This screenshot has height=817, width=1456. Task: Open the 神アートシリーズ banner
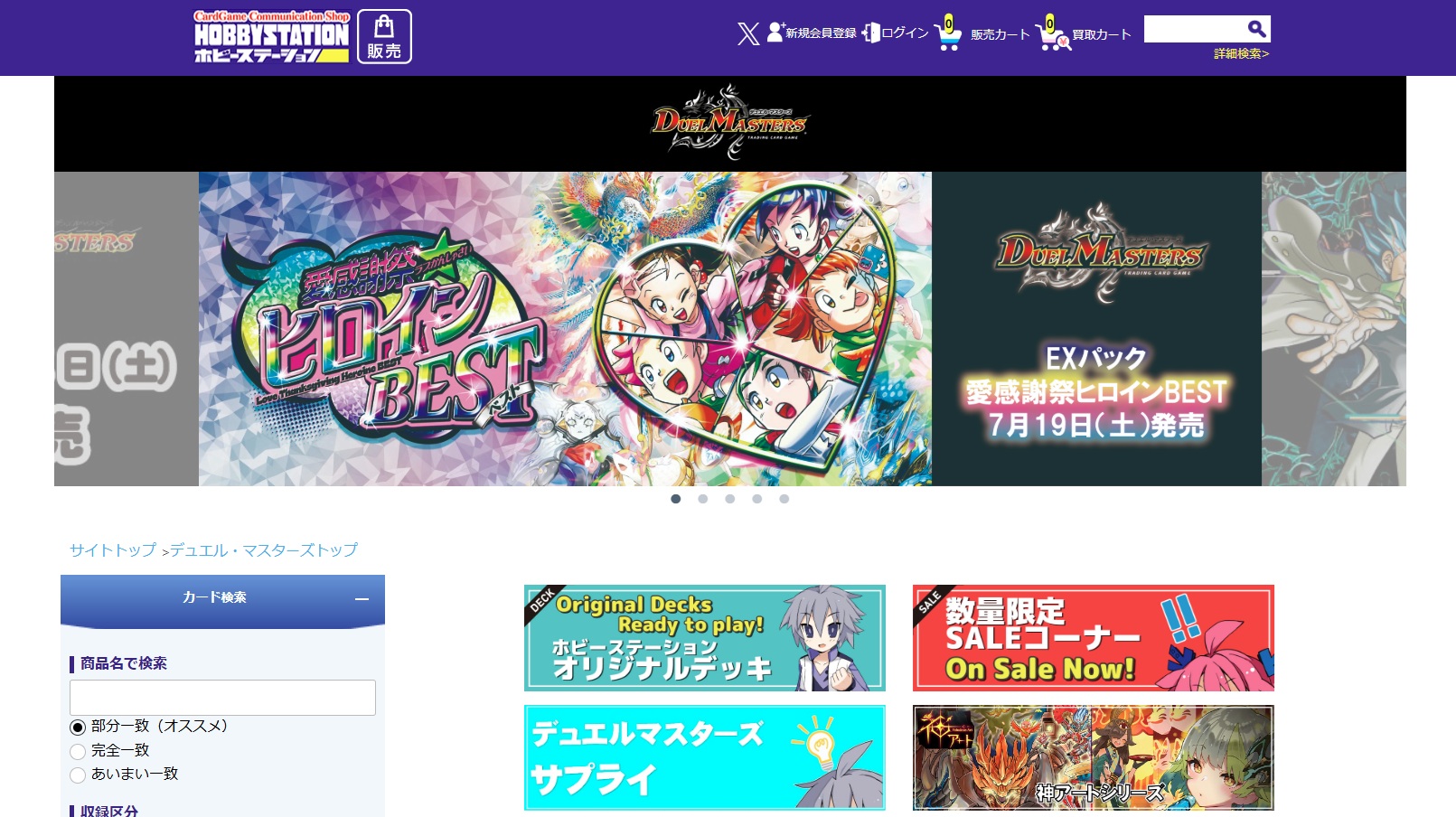pyautogui.click(x=1094, y=757)
